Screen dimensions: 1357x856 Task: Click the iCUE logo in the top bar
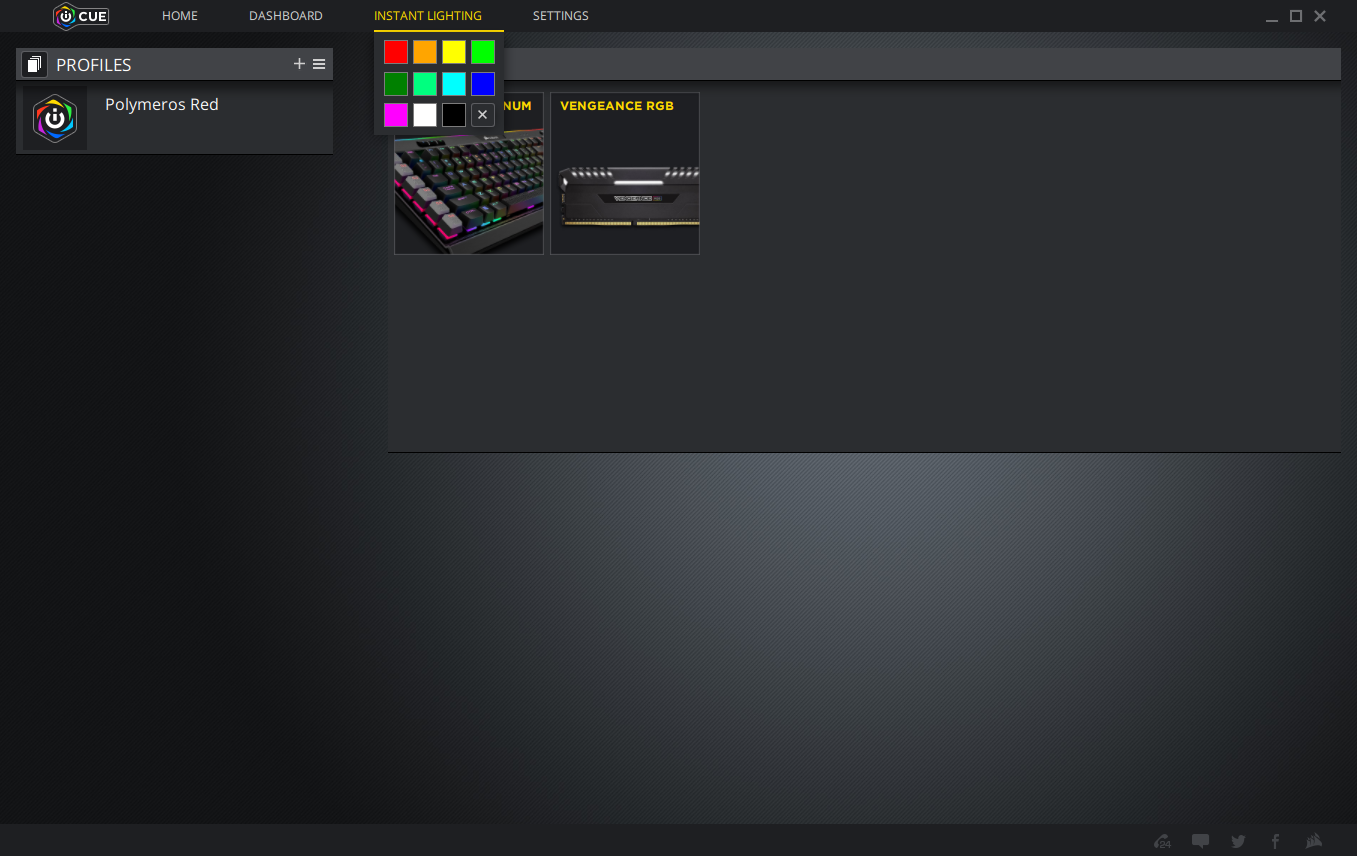[81, 16]
